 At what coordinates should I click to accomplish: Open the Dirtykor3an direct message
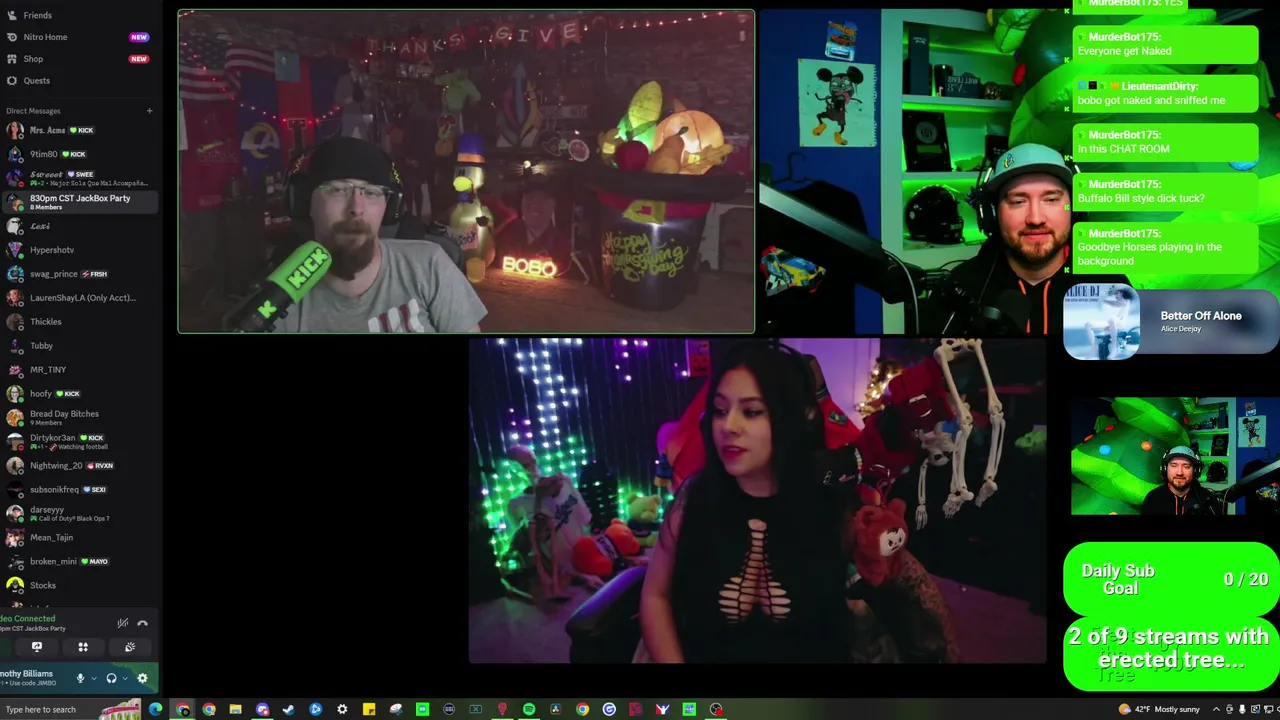coord(79,442)
